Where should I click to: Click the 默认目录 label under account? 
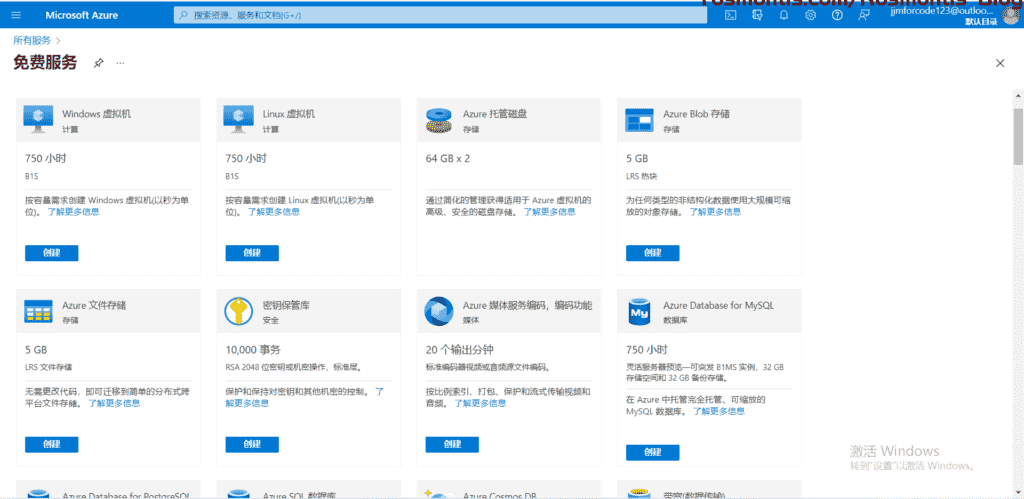tap(982, 22)
